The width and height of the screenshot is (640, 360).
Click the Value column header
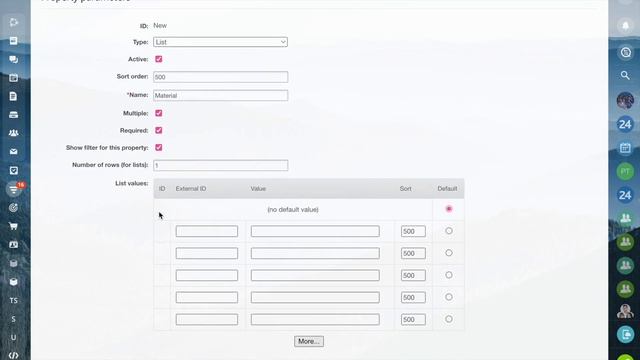point(258,189)
